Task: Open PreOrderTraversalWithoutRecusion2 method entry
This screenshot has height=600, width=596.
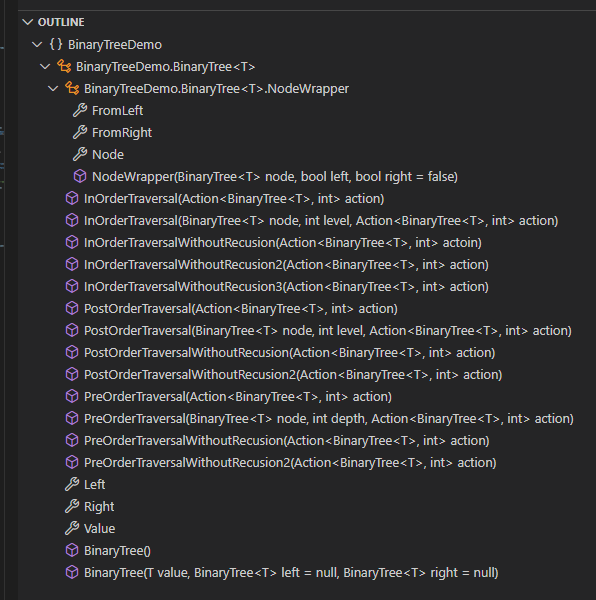Action: coord(290,463)
